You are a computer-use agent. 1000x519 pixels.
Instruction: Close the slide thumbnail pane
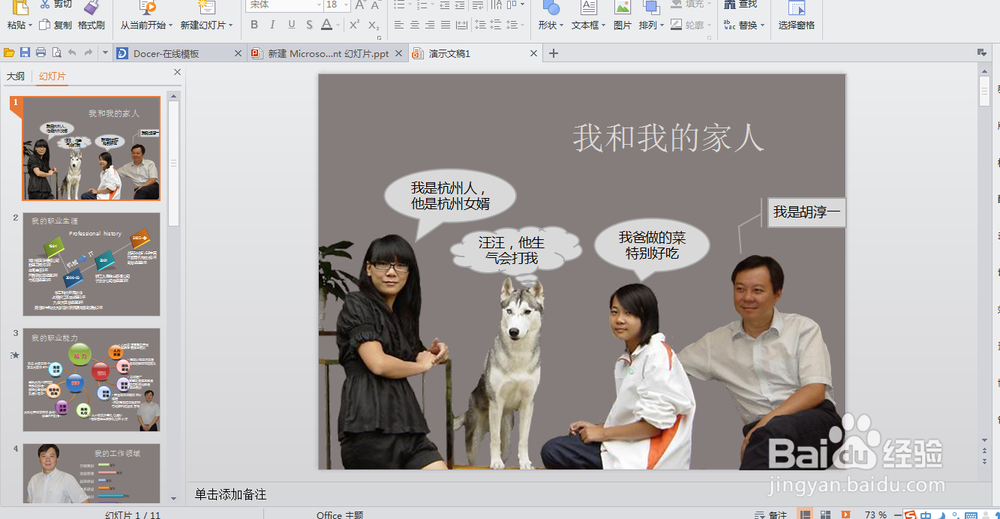pyautogui.click(x=177, y=73)
